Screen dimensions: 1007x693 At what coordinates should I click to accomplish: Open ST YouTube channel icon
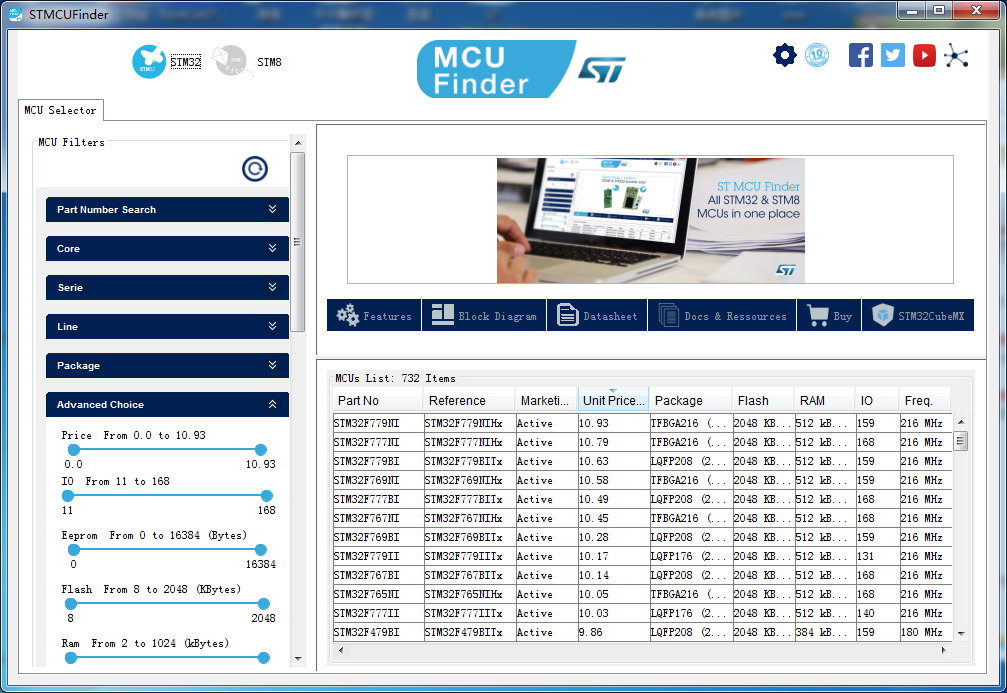924,55
